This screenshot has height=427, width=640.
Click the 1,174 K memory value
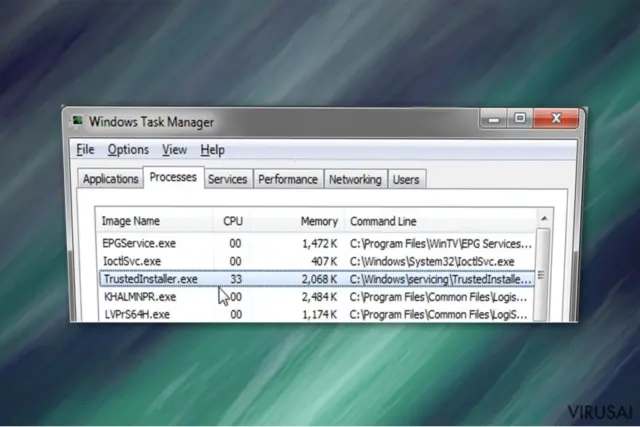[319, 314]
